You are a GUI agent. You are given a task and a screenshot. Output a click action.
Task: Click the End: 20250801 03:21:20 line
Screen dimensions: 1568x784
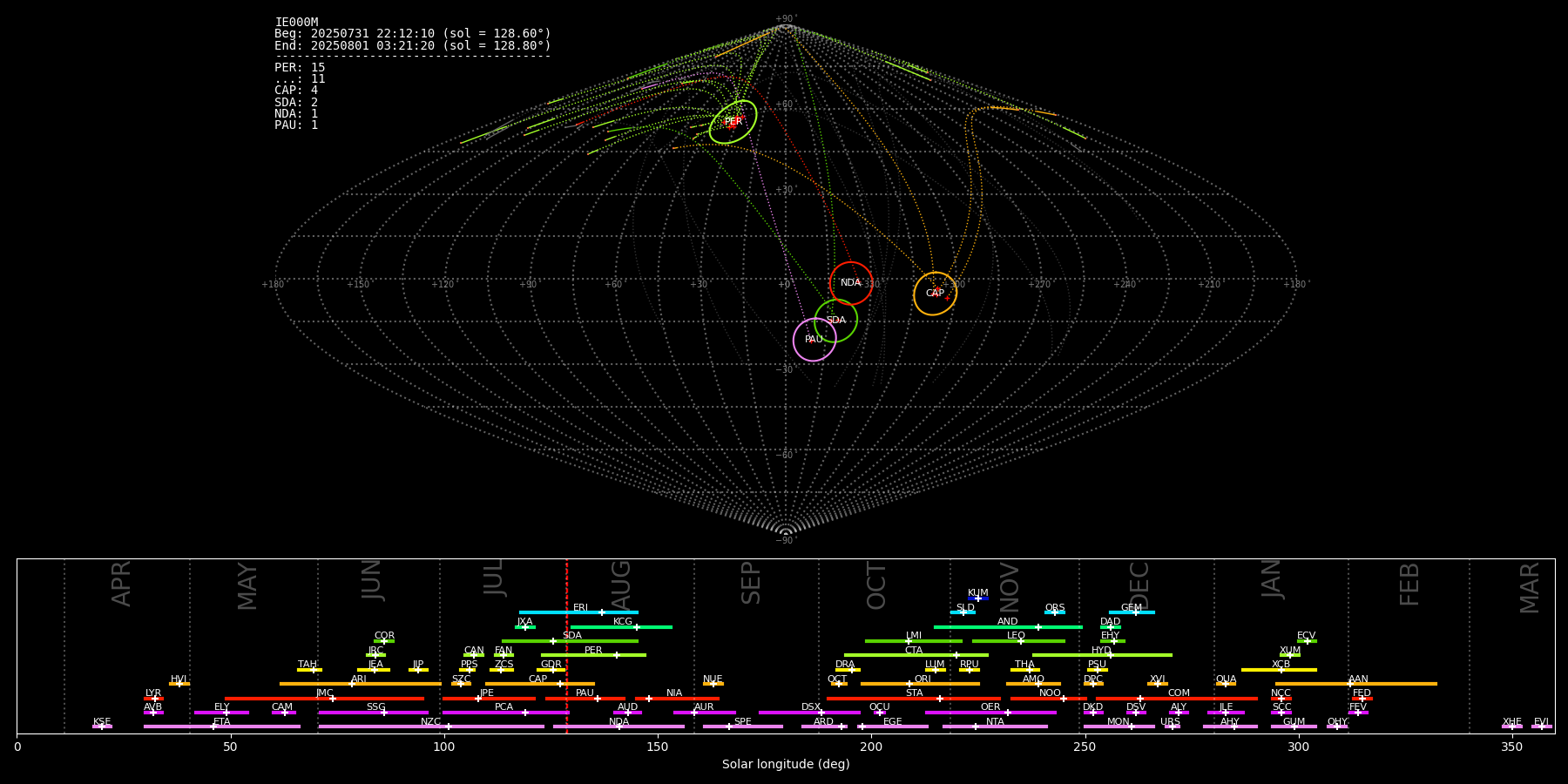coord(413,45)
